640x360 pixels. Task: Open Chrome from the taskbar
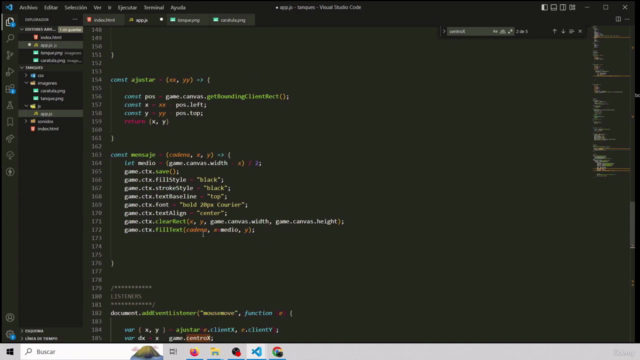(x=278, y=351)
